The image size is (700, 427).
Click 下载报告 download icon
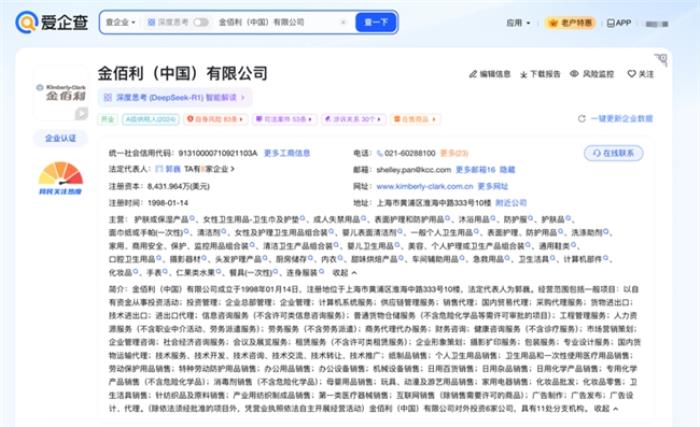click(x=524, y=75)
